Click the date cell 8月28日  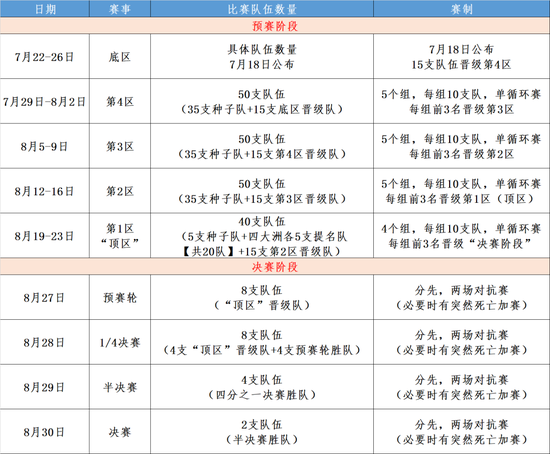[45, 342]
